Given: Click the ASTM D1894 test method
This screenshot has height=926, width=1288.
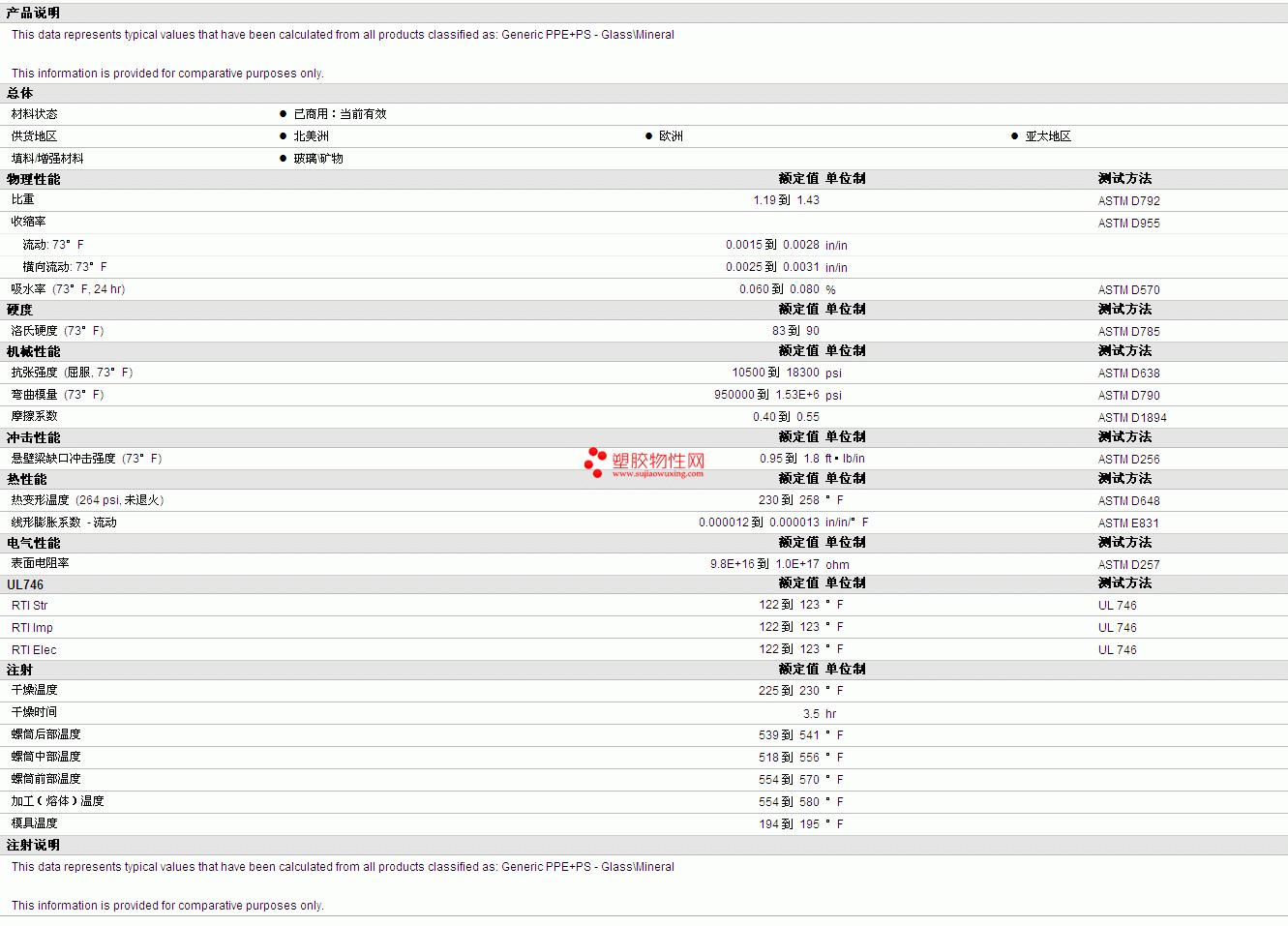Looking at the screenshot, I should 1132,418.
